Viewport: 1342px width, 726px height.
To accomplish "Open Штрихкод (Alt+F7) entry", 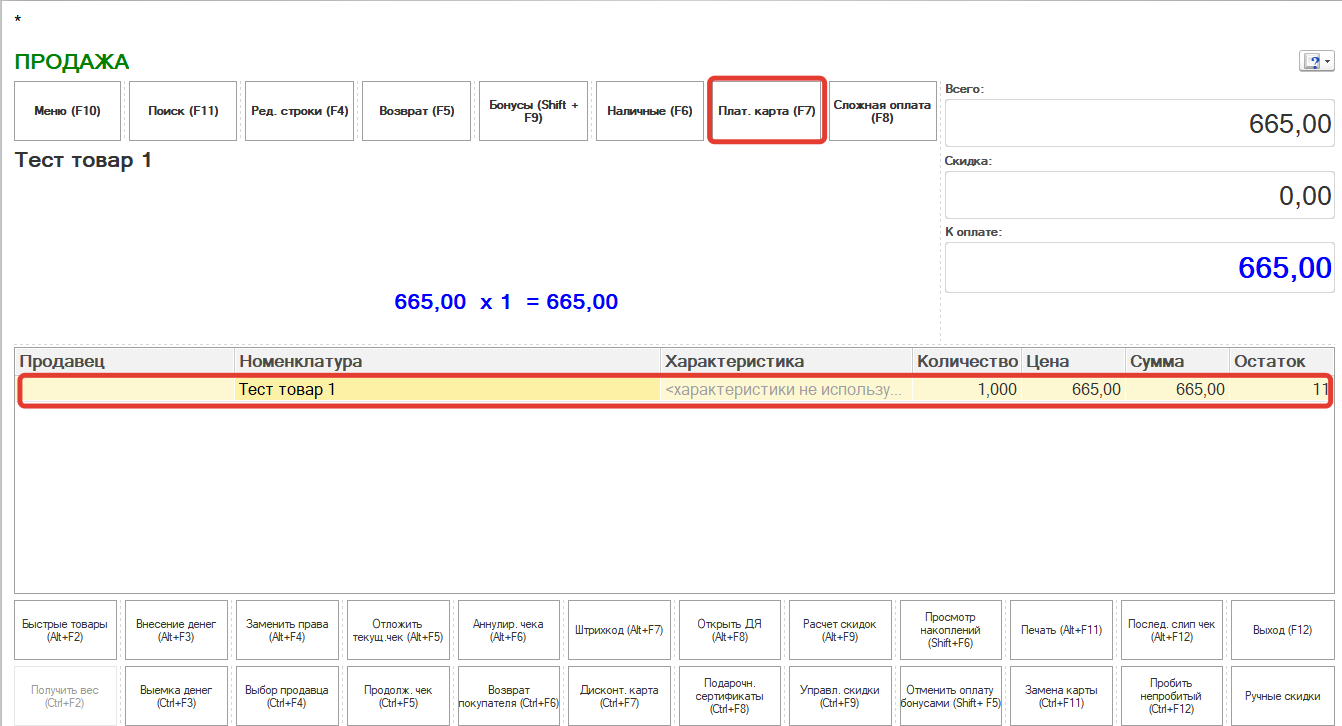I will tap(619, 630).
